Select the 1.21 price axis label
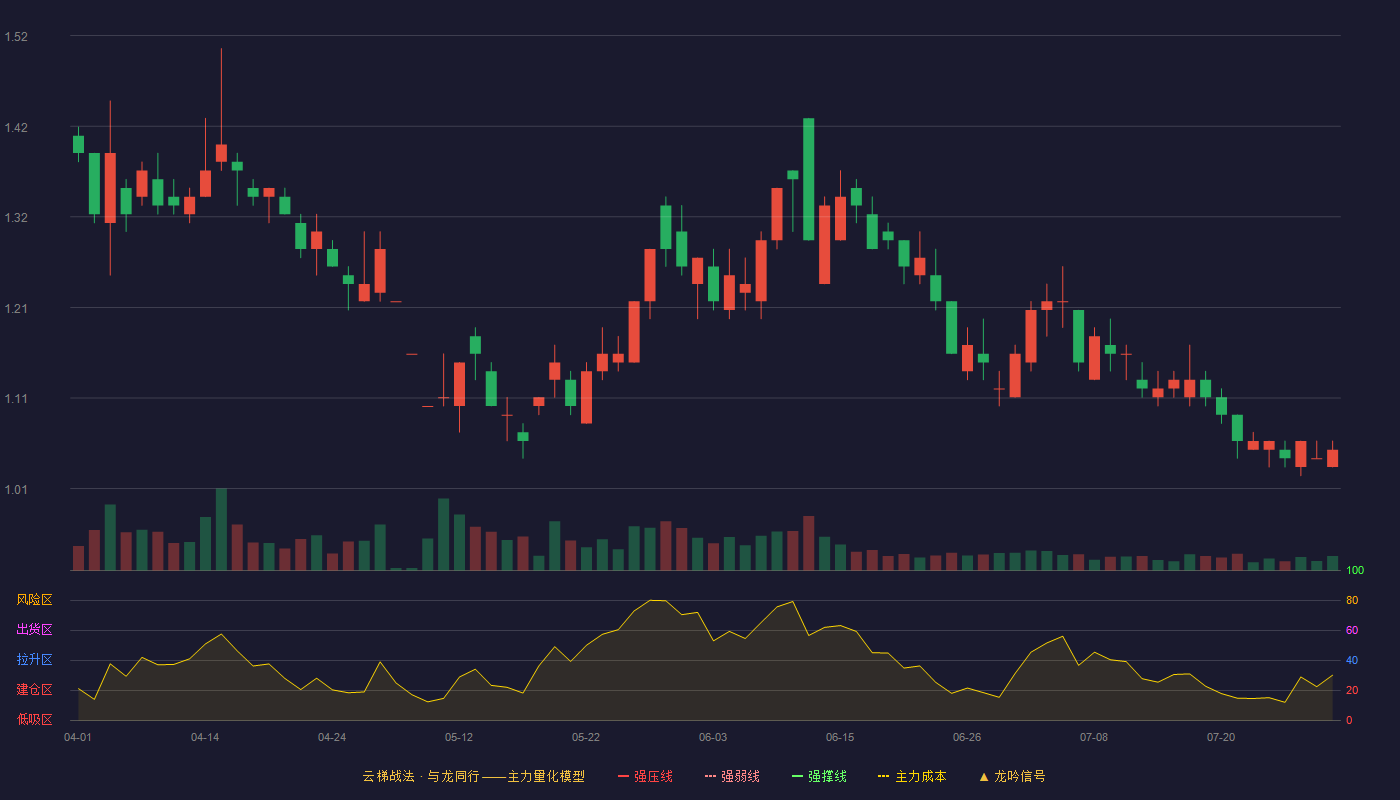The height and width of the screenshot is (800, 1400). tap(16, 309)
